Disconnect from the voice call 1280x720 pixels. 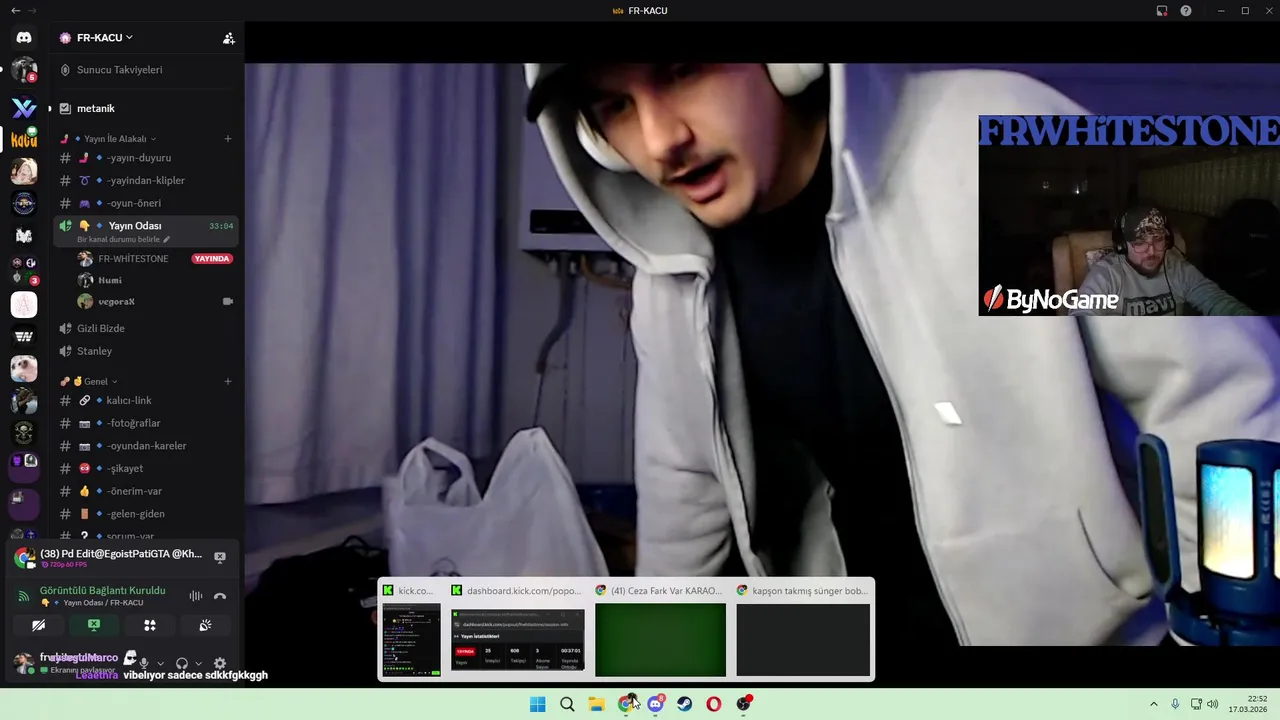click(x=220, y=596)
